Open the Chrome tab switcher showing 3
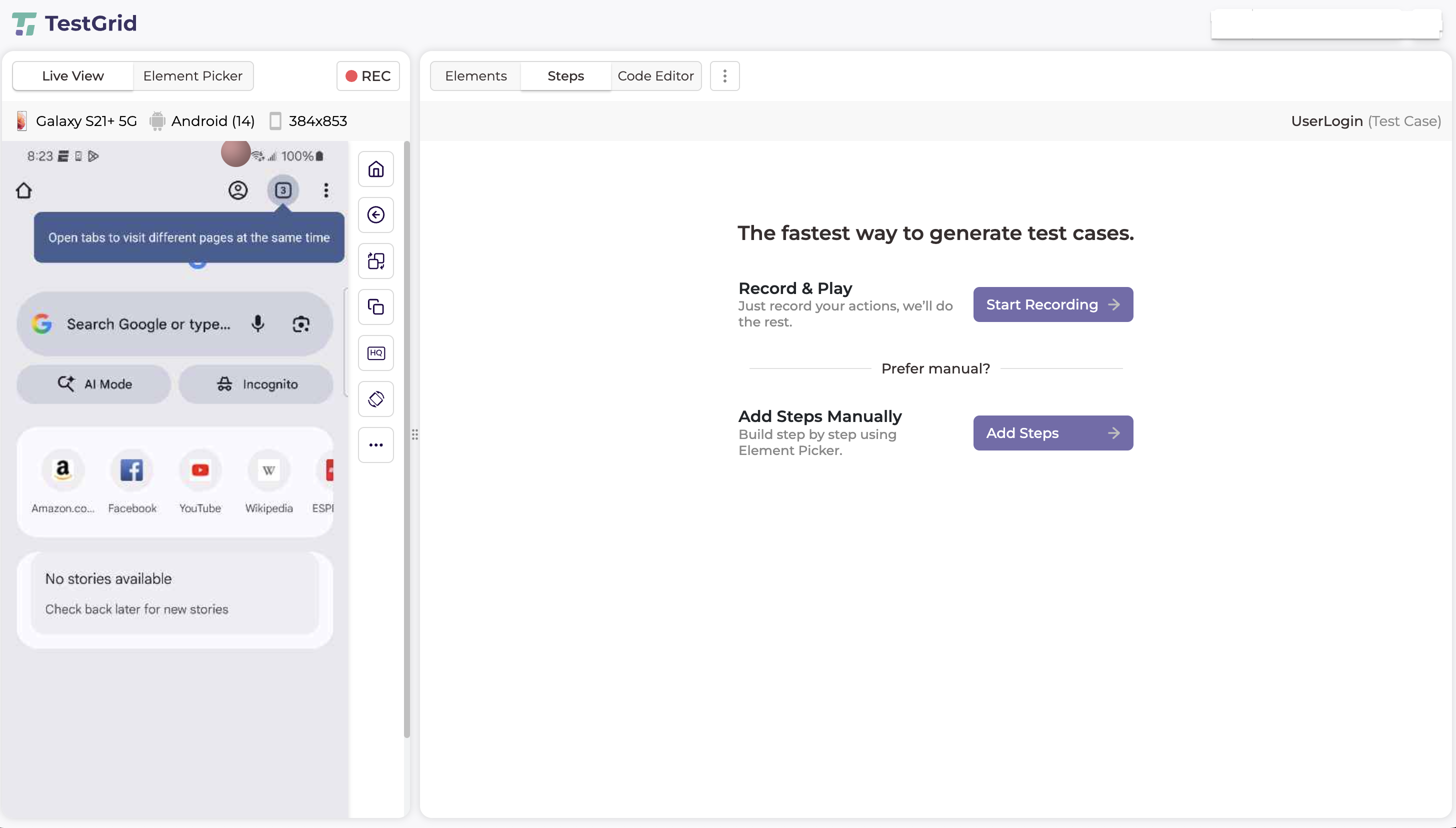Viewport: 1456px width, 828px height. click(283, 190)
